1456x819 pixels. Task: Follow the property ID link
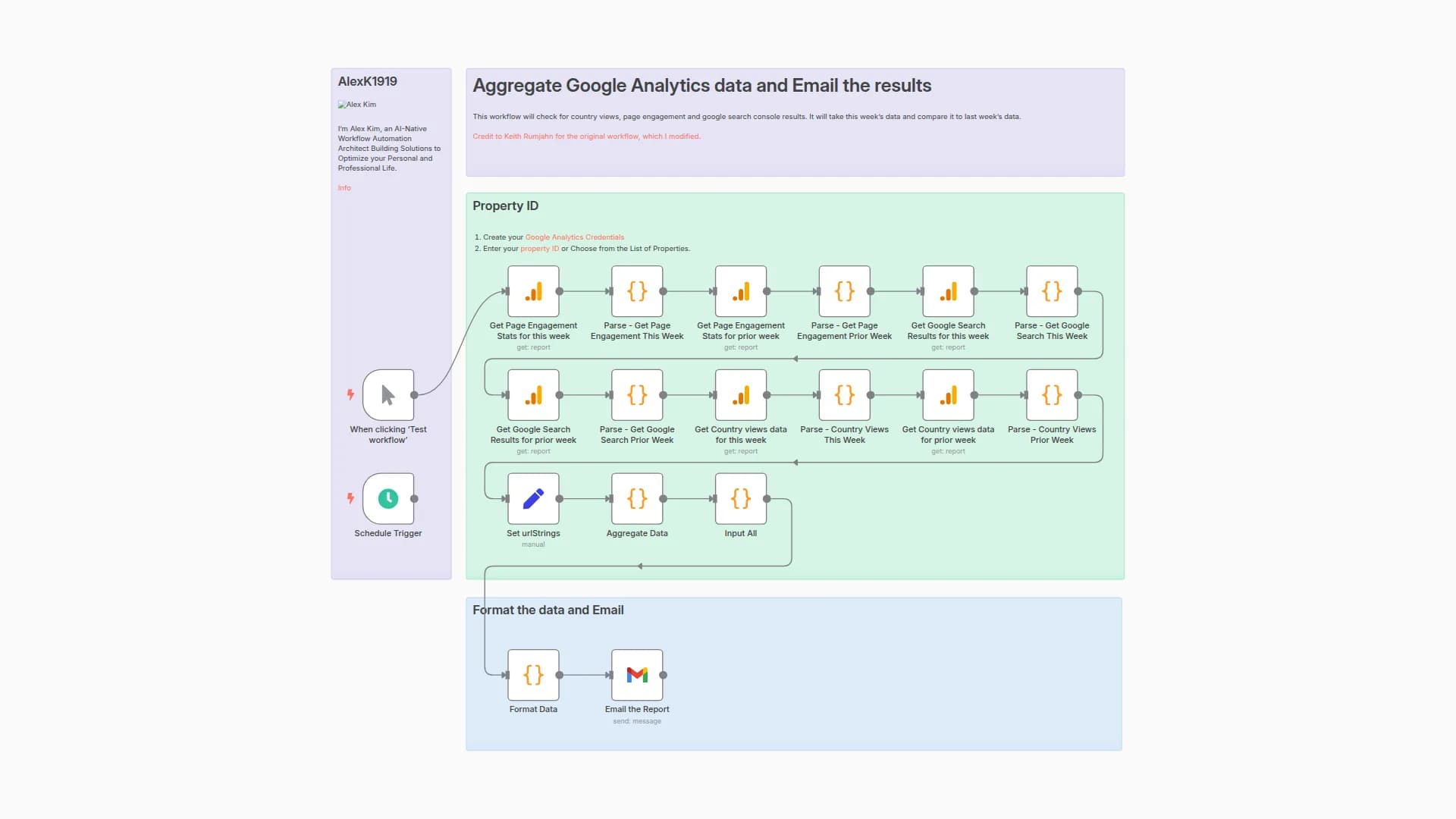click(x=539, y=249)
